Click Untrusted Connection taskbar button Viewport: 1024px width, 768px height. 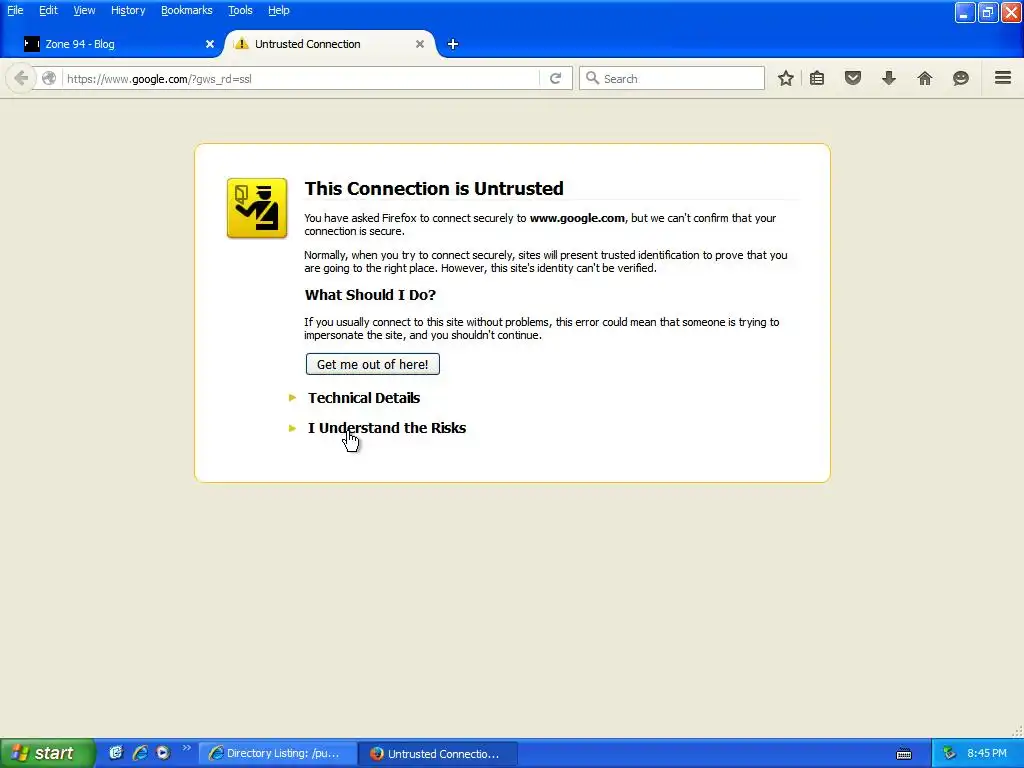point(439,753)
